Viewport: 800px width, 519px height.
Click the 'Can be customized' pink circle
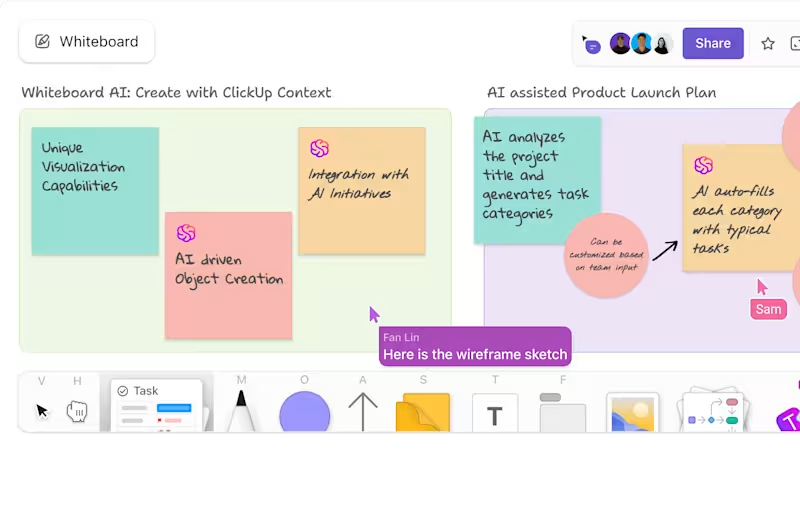pyautogui.click(x=606, y=255)
